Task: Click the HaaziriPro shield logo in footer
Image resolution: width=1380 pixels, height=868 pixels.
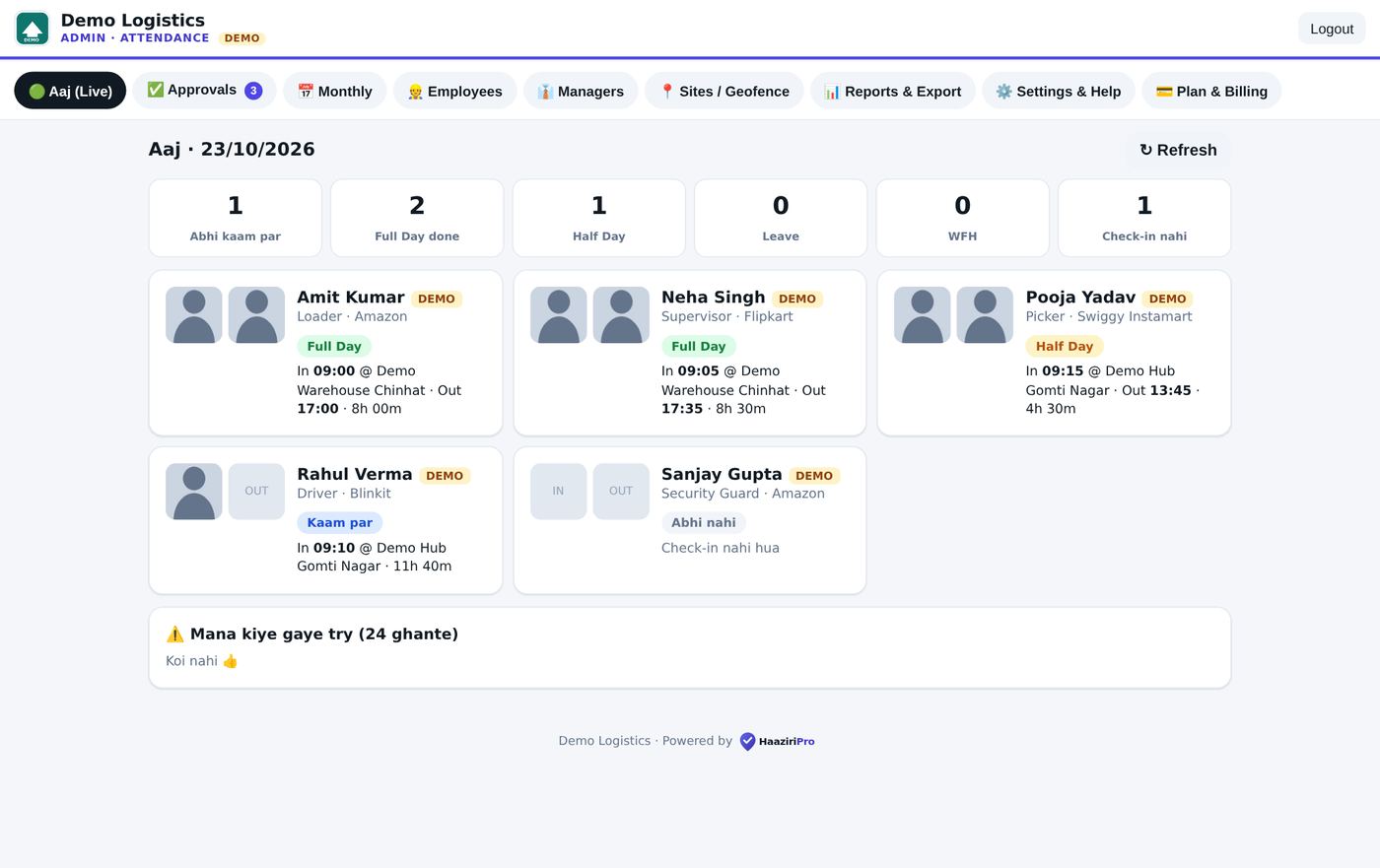Action: click(x=747, y=741)
